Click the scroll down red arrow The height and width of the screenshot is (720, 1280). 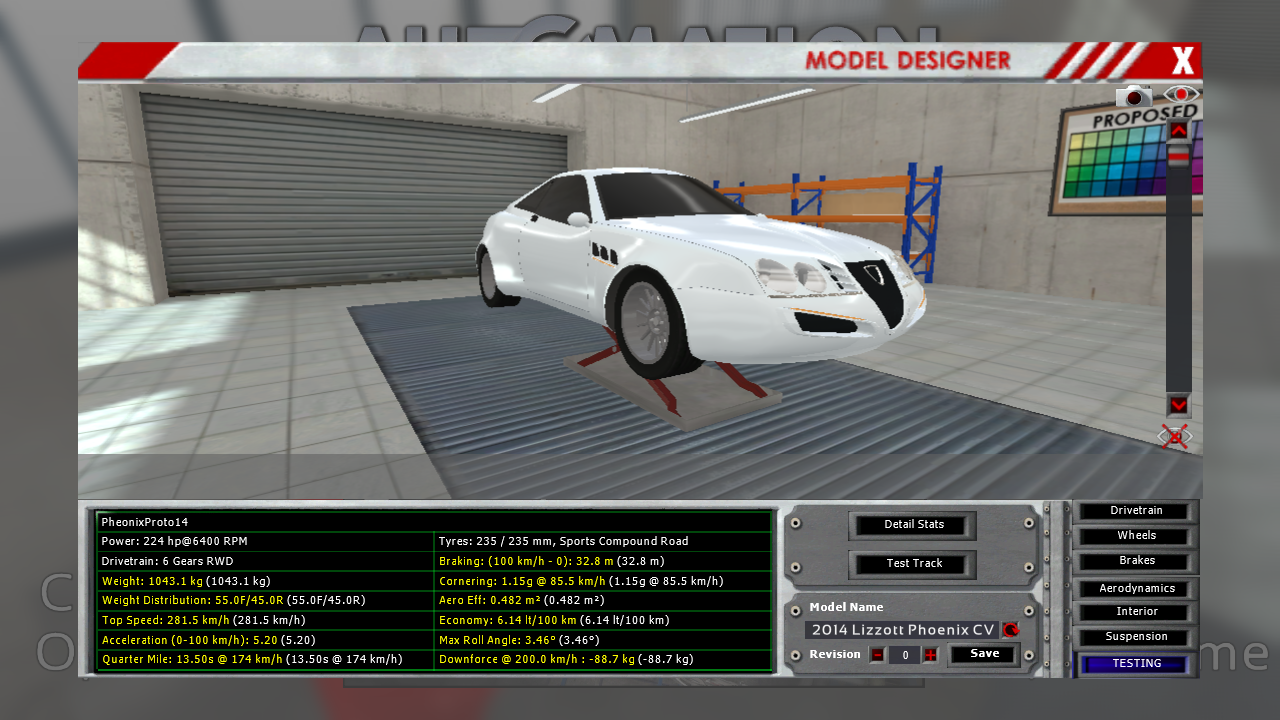click(x=1178, y=405)
